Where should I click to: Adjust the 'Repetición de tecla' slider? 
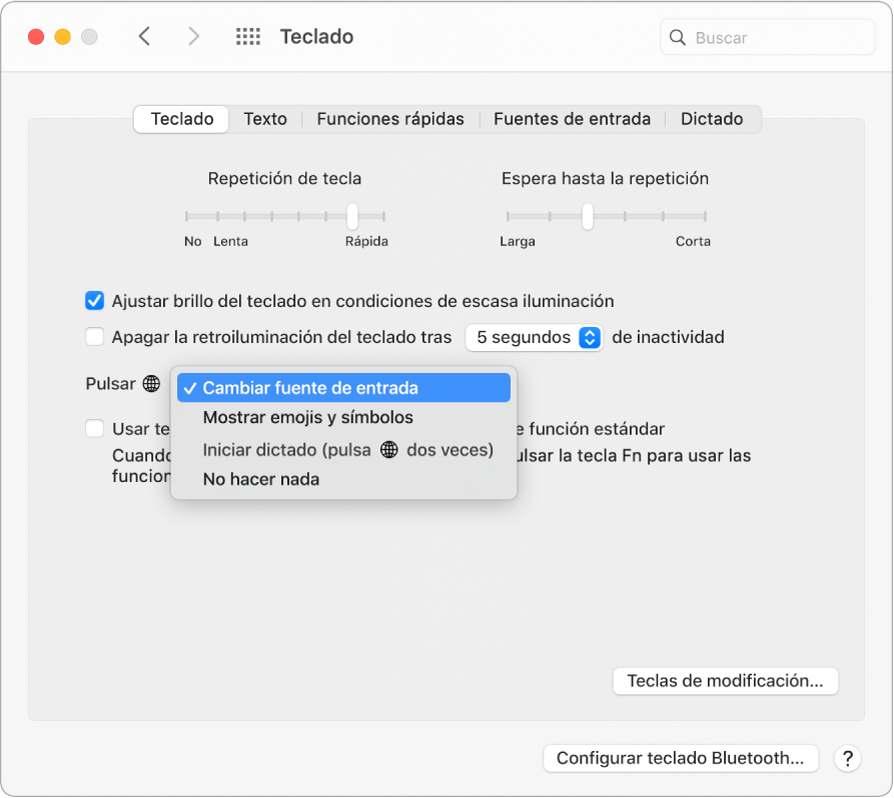(355, 214)
